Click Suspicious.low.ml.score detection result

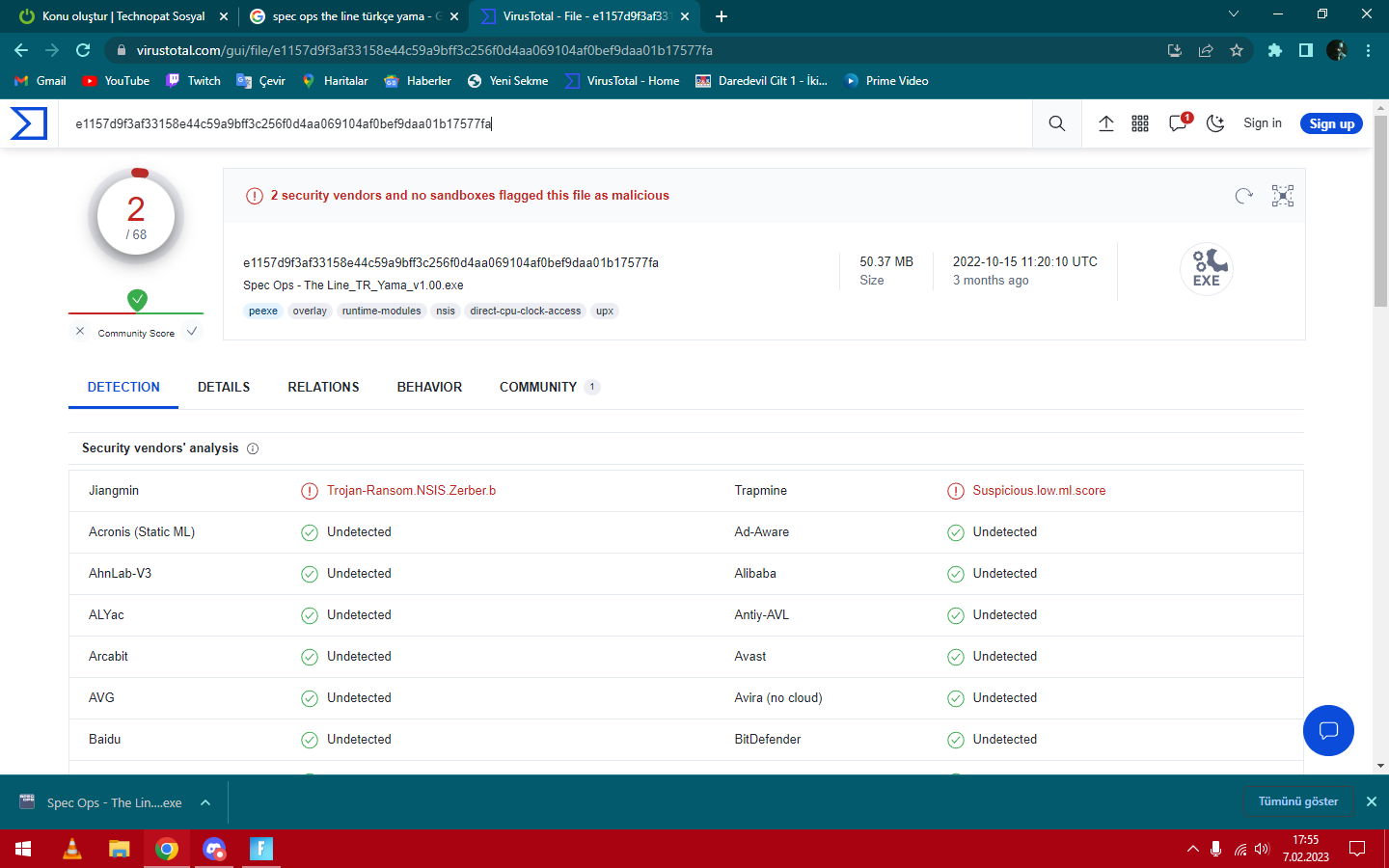(x=1039, y=491)
